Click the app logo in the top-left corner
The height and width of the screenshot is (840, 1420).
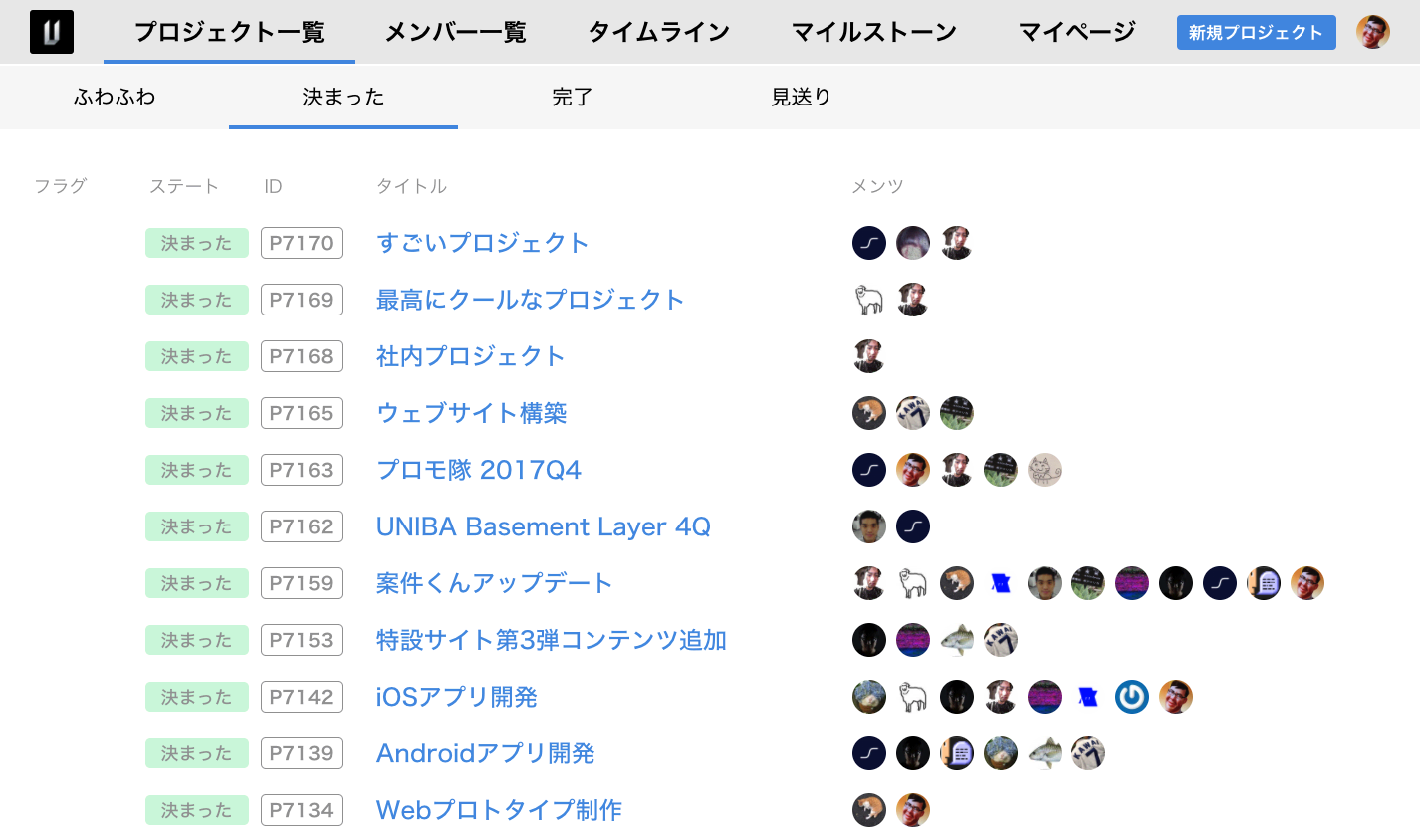click(52, 32)
